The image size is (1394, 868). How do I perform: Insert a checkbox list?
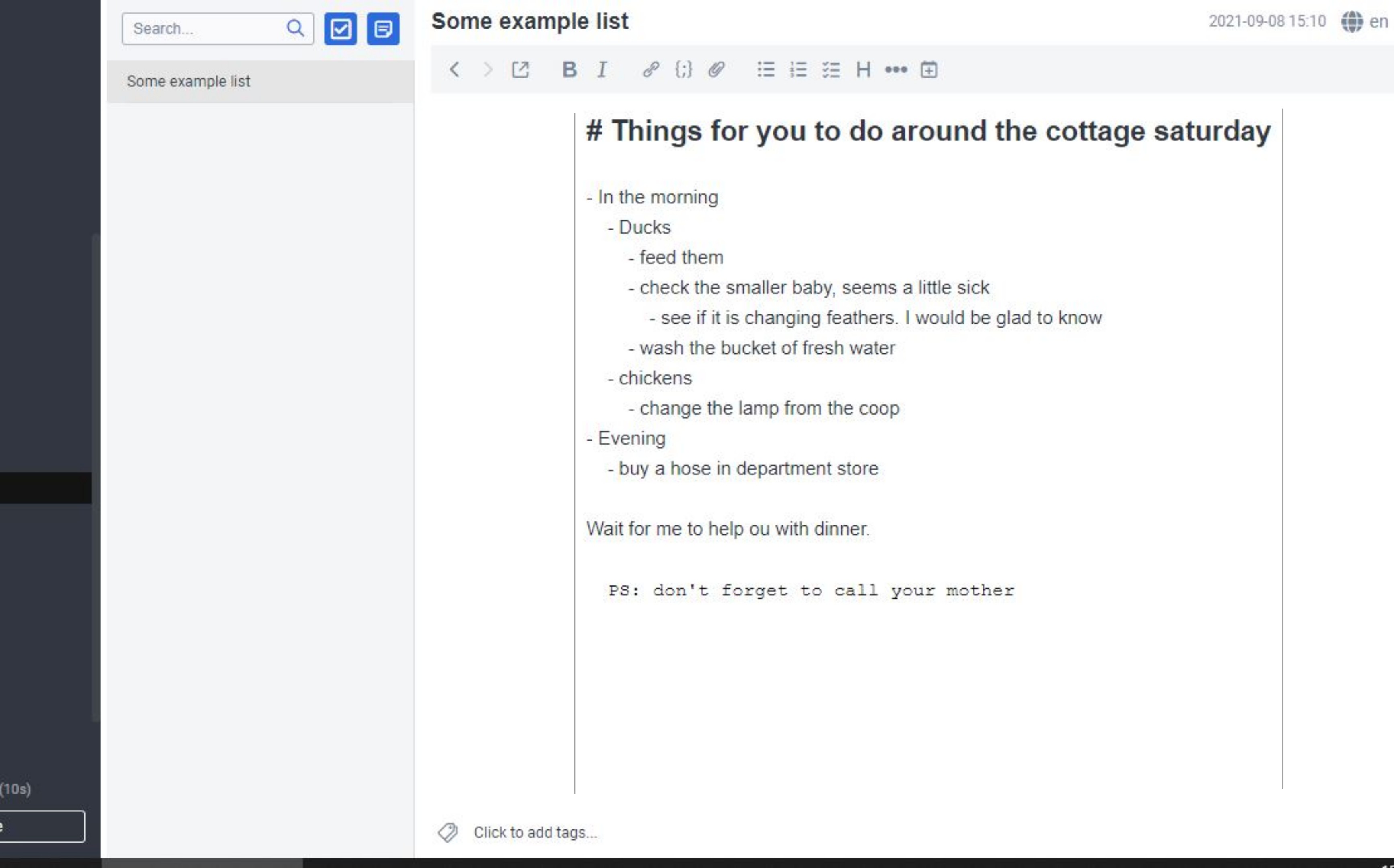pyautogui.click(x=831, y=70)
